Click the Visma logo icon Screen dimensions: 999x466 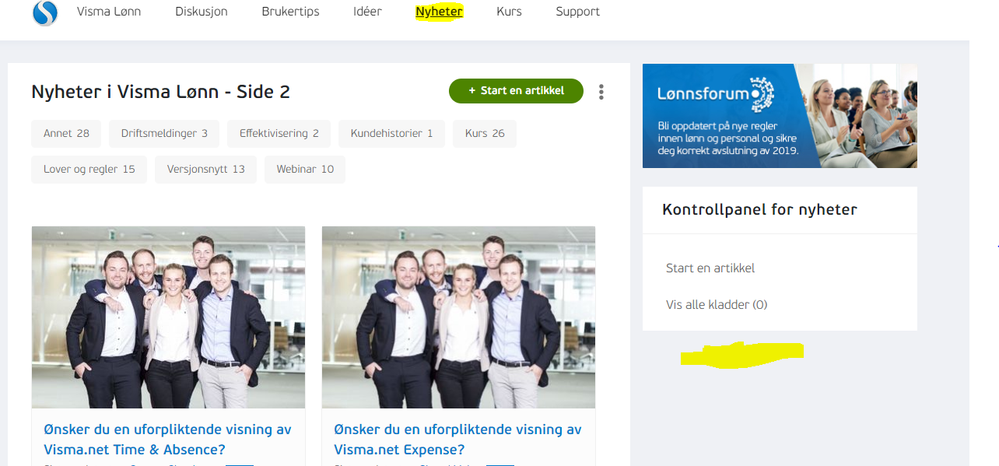[x=45, y=12]
